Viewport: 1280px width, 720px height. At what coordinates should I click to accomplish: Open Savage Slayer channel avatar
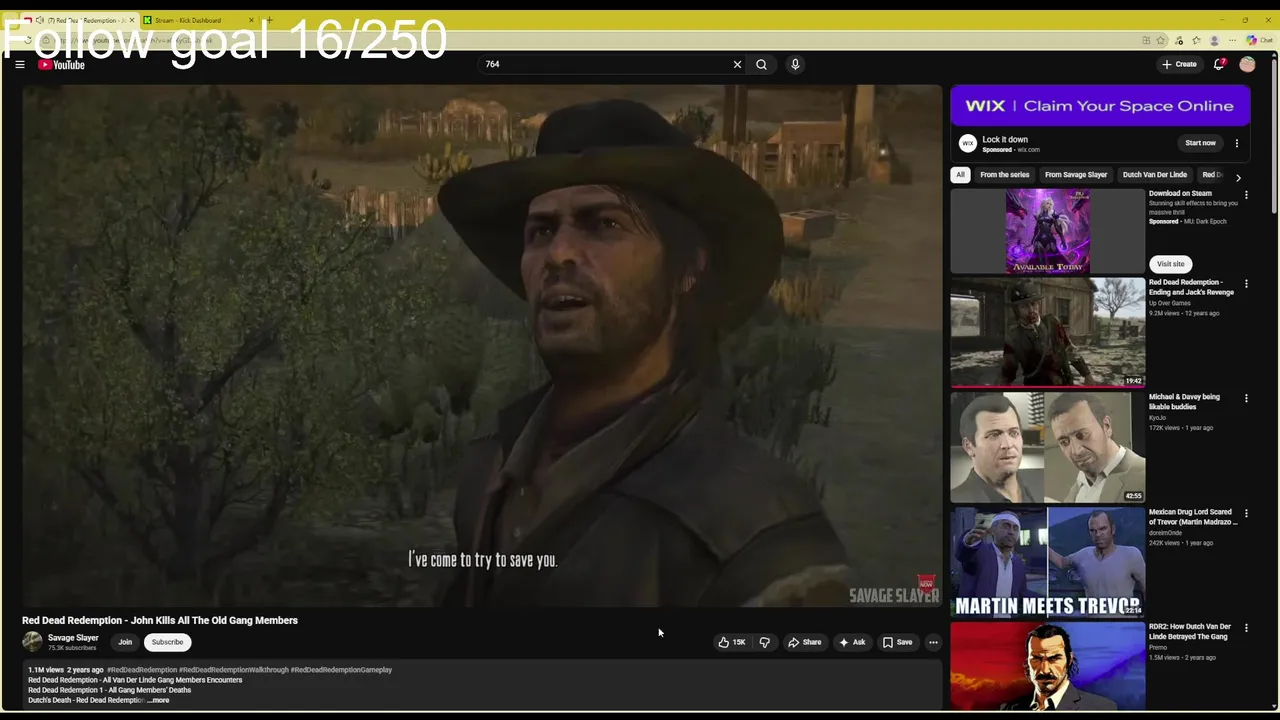pos(32,642)
